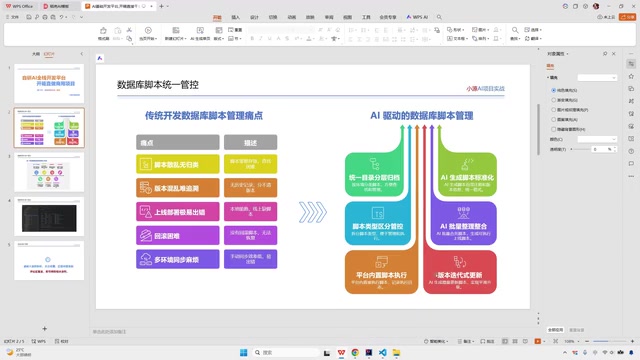Click the search icon next to WPS AI tab

[439, 17]
